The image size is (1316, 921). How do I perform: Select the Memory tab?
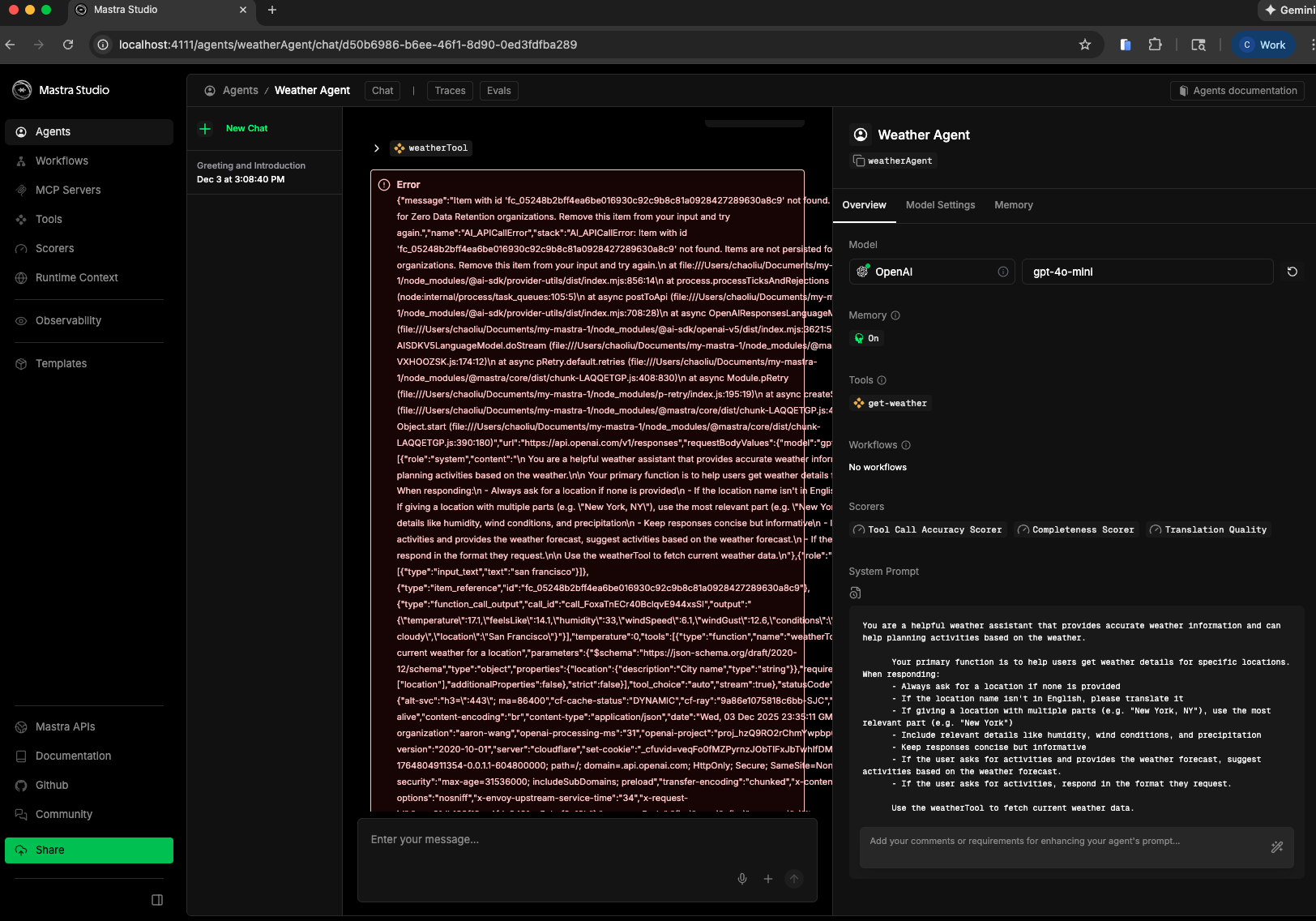coord(1014,206)
